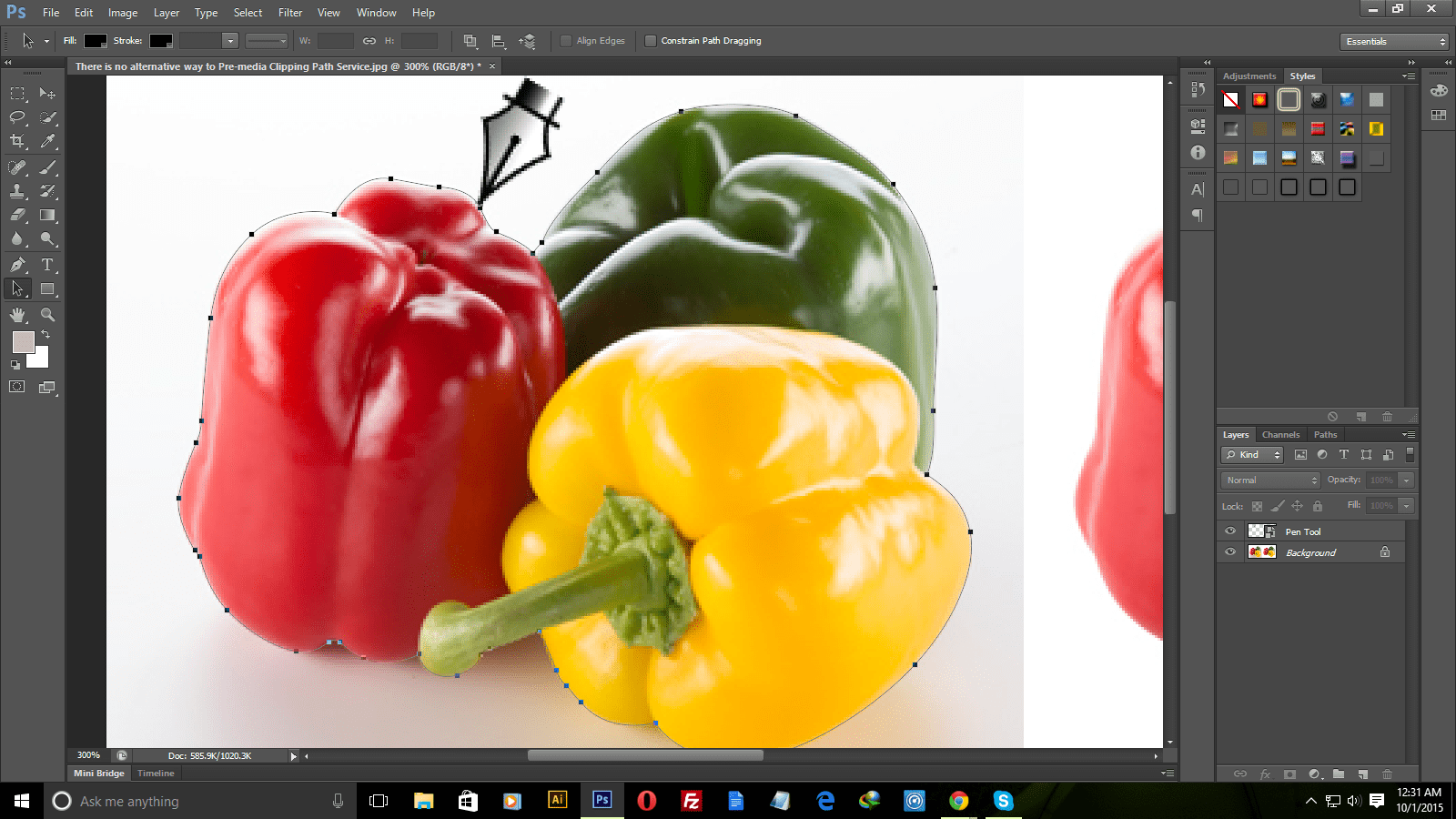Select the Pen tool in toolbox
The image size is (1456, 819).
coord(17,265)
